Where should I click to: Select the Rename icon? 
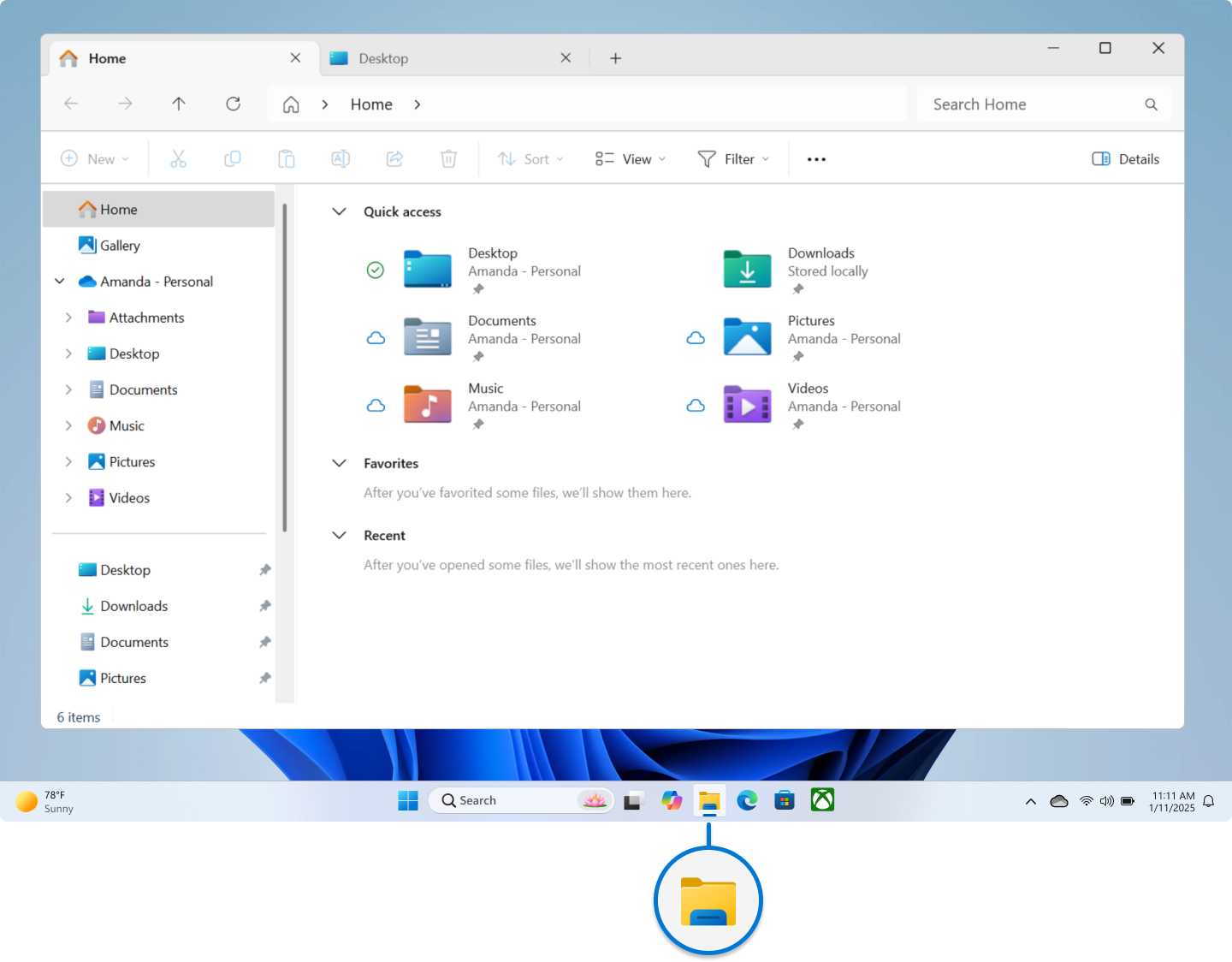pos(340,158)
